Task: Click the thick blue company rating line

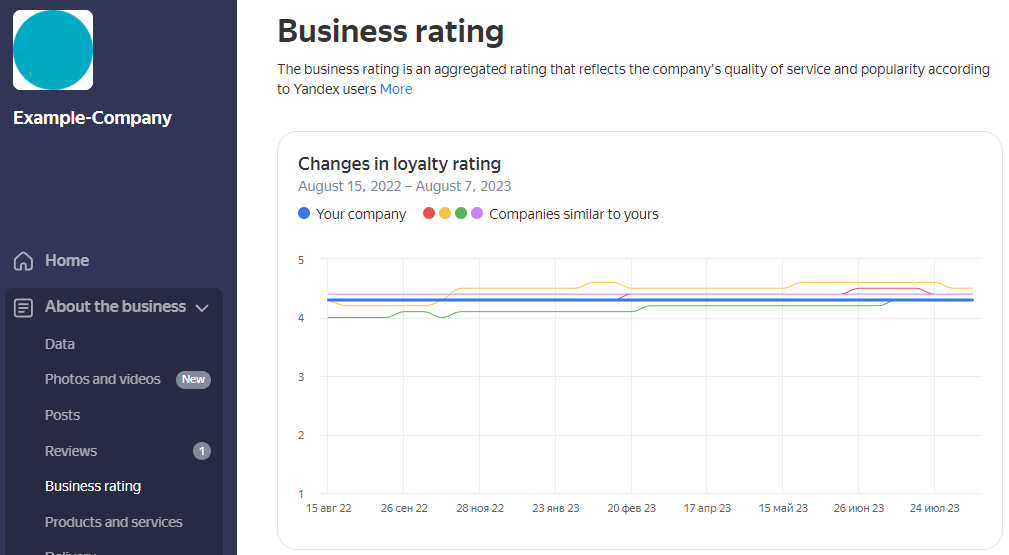Action: click(x=650, y=300)
